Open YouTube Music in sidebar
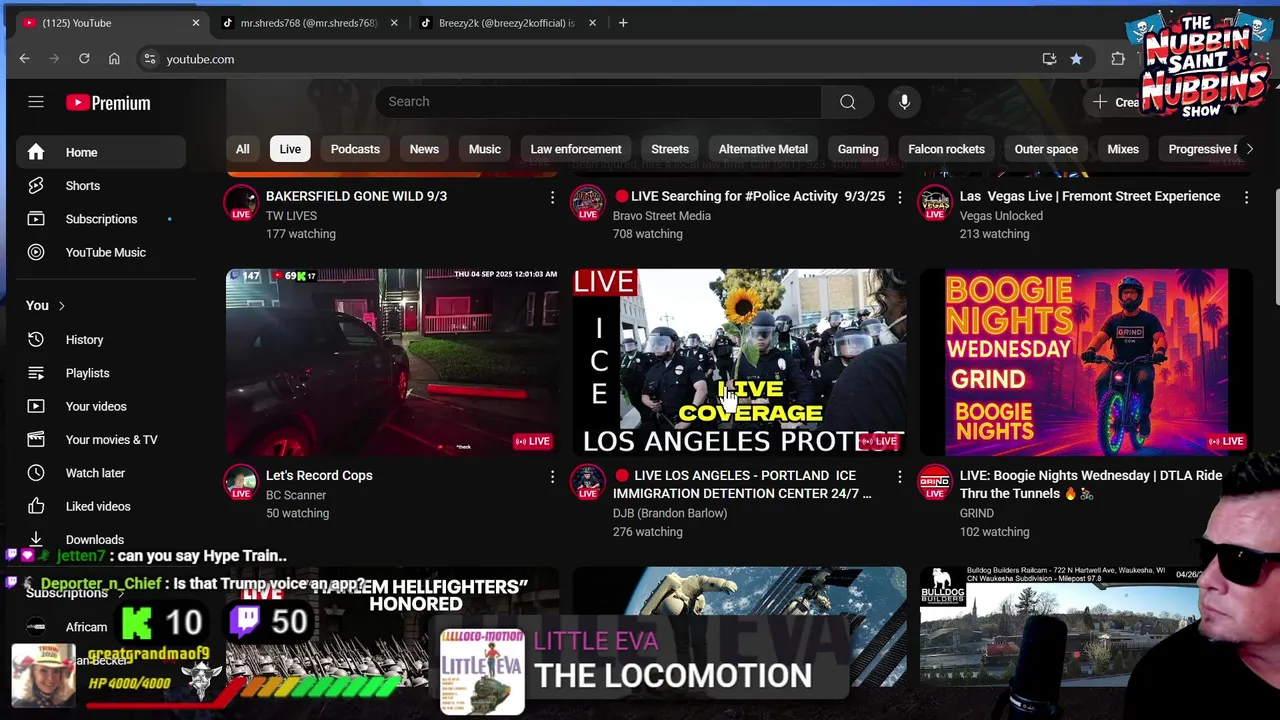Viewport: 1280px width, 720px height. point(101,252)
